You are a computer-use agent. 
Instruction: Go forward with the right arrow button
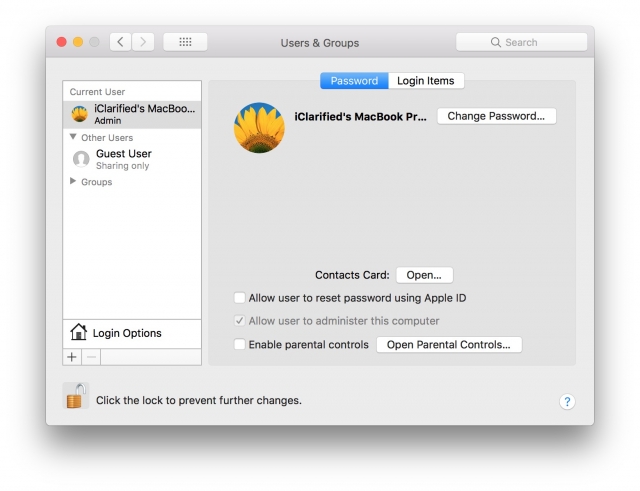pos(144,42)
